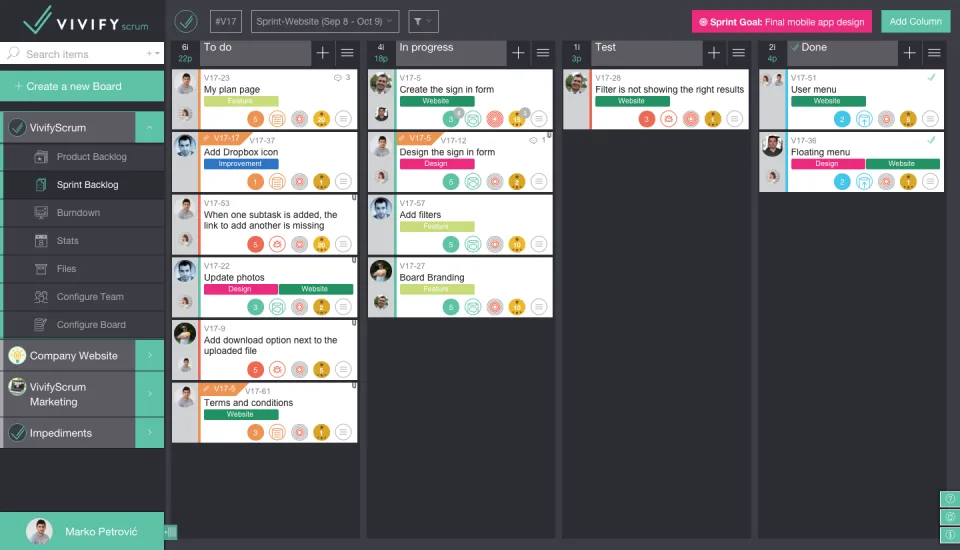Expand the Company Website board arrow
The height and width of the screenshot is (550, 960).
[149, 355]
